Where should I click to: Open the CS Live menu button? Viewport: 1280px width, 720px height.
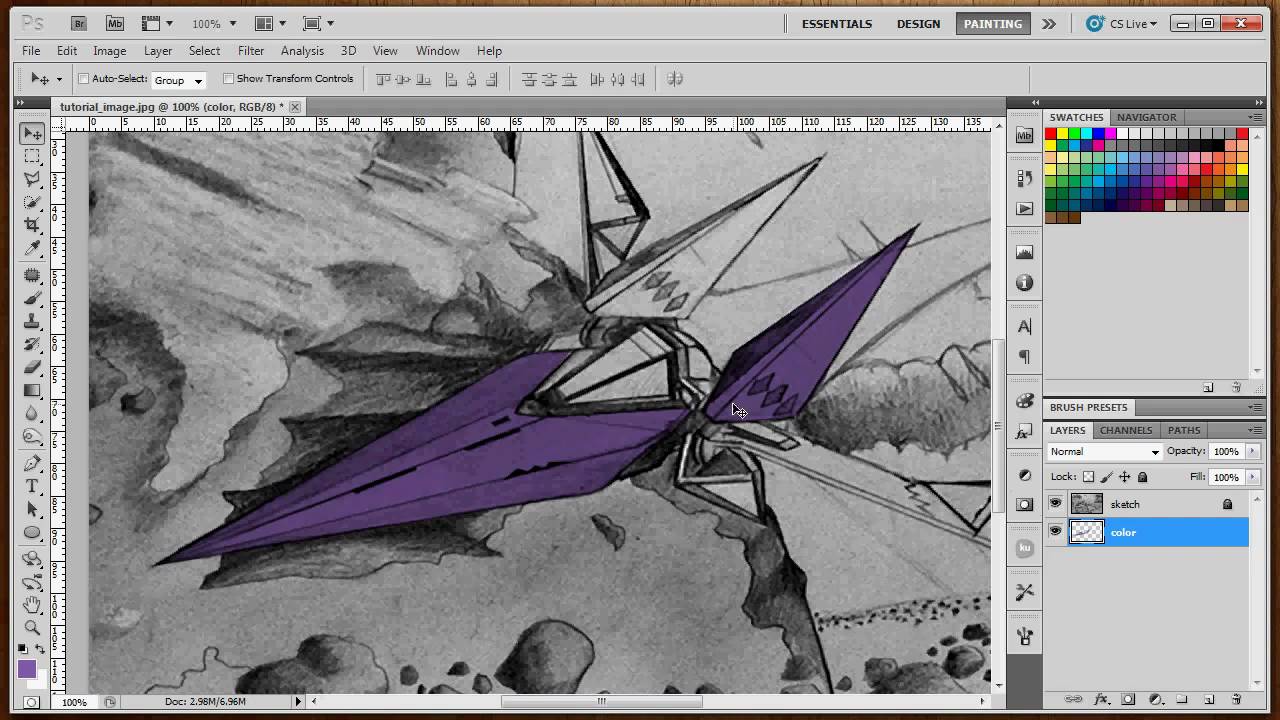pyautogui.click(x=1121, y=24)
